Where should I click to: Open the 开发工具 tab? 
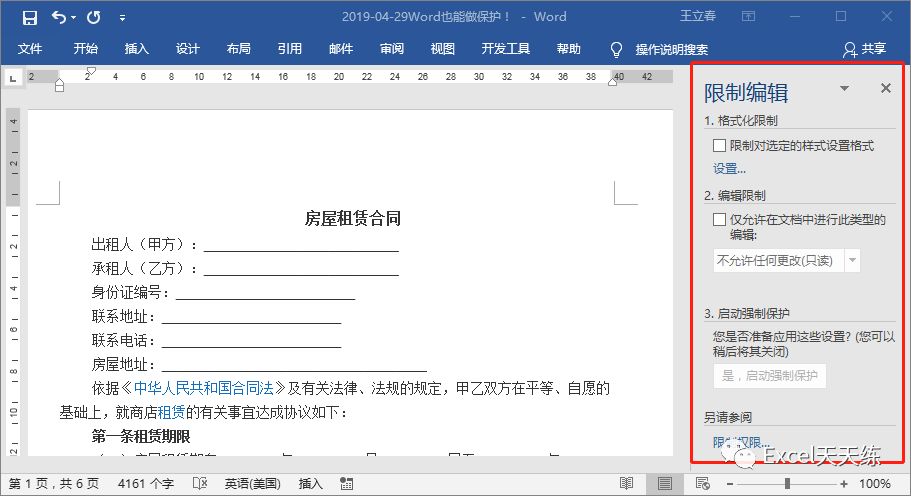(x=505, y=49)
